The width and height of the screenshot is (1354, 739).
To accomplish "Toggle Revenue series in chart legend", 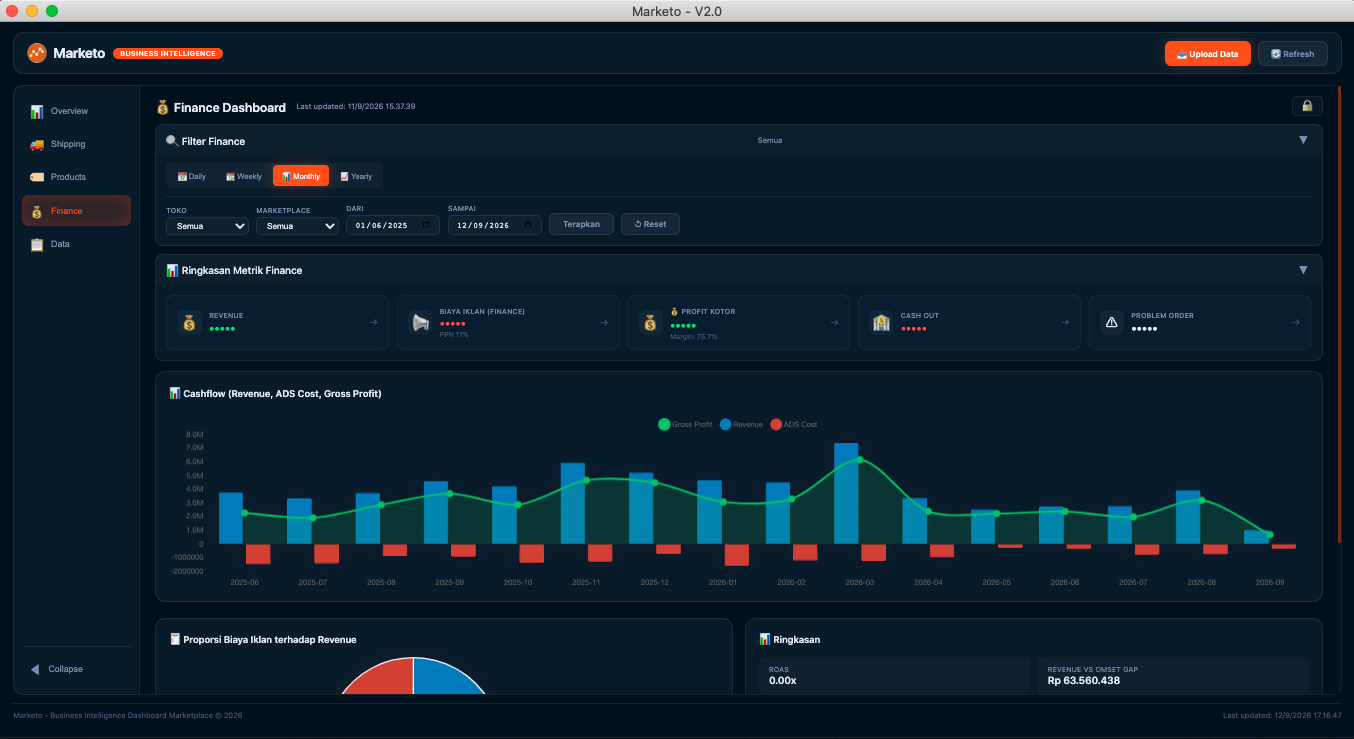I will point(741,424).
